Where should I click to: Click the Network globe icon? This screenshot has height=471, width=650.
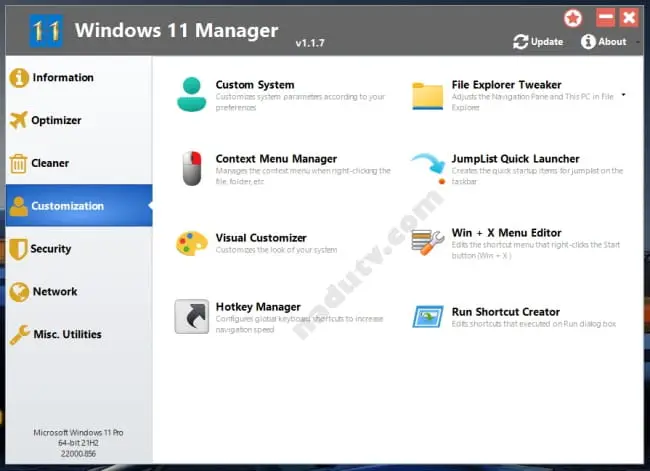(19, 292)
